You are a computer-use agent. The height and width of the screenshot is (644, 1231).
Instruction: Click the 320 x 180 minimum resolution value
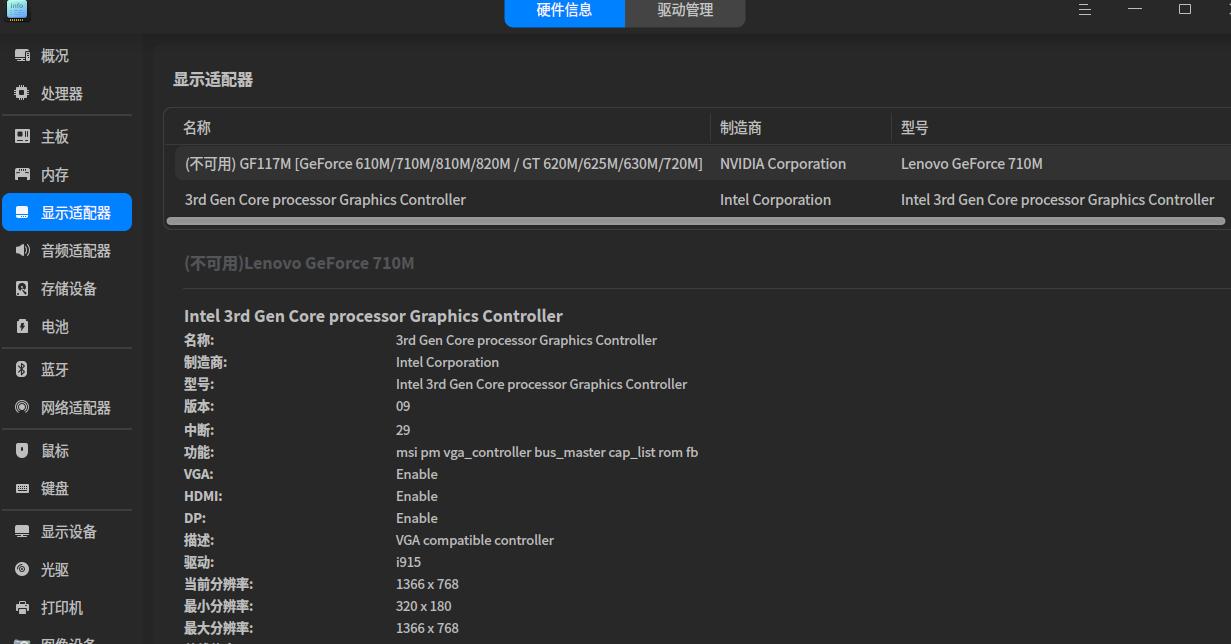pyautogui.click(x=423, y=606)
